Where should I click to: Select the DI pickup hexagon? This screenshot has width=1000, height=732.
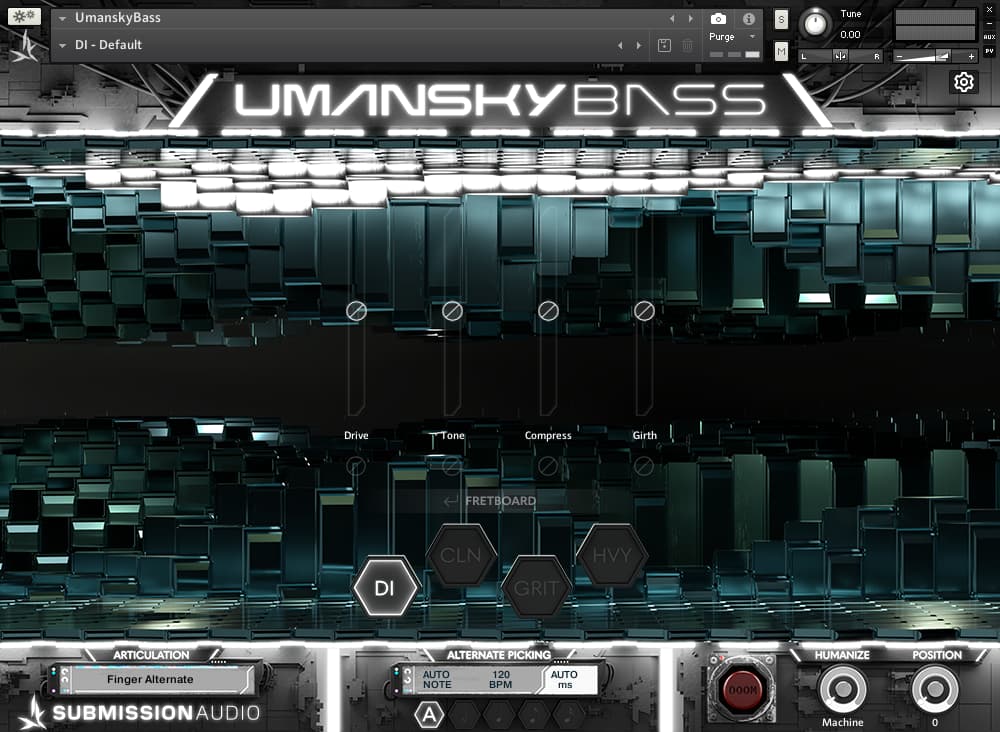pos(384,587)
